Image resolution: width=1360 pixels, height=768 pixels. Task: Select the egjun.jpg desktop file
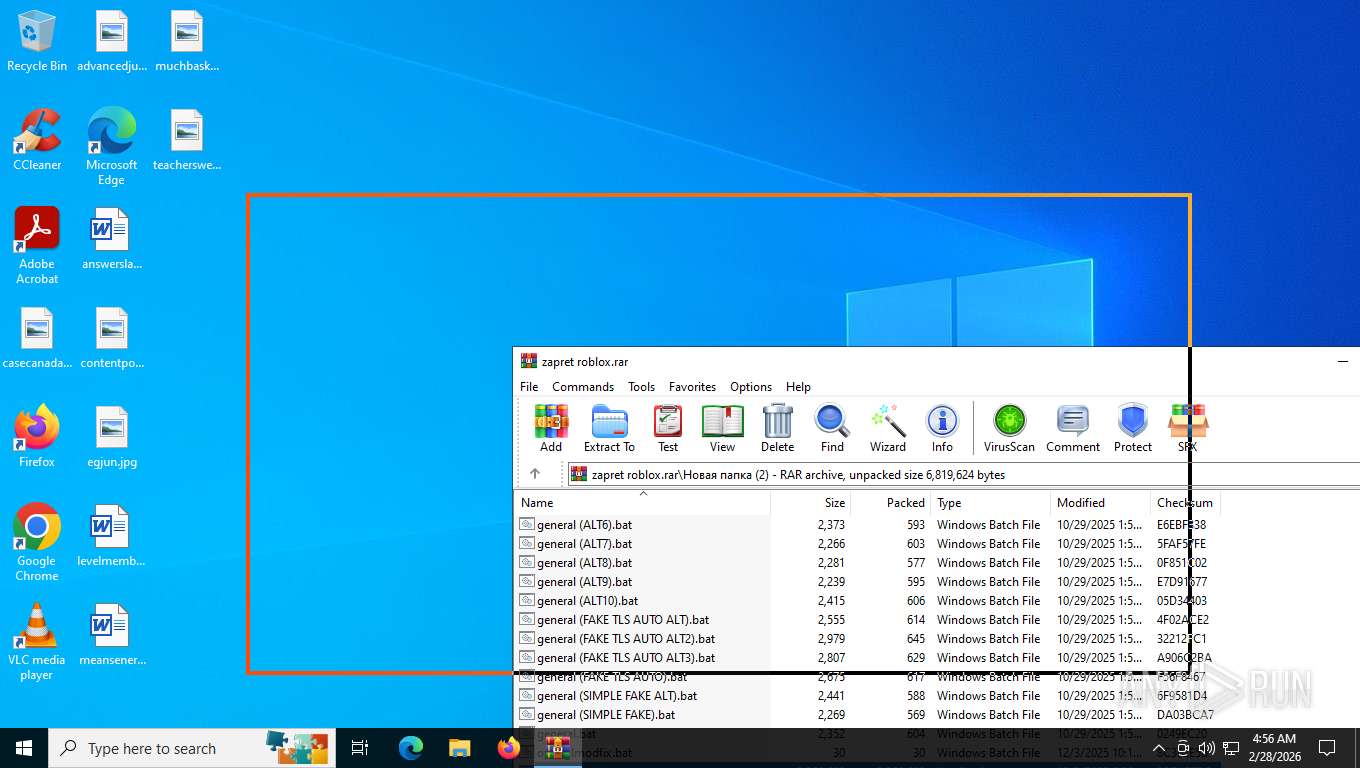coord(111,437)
